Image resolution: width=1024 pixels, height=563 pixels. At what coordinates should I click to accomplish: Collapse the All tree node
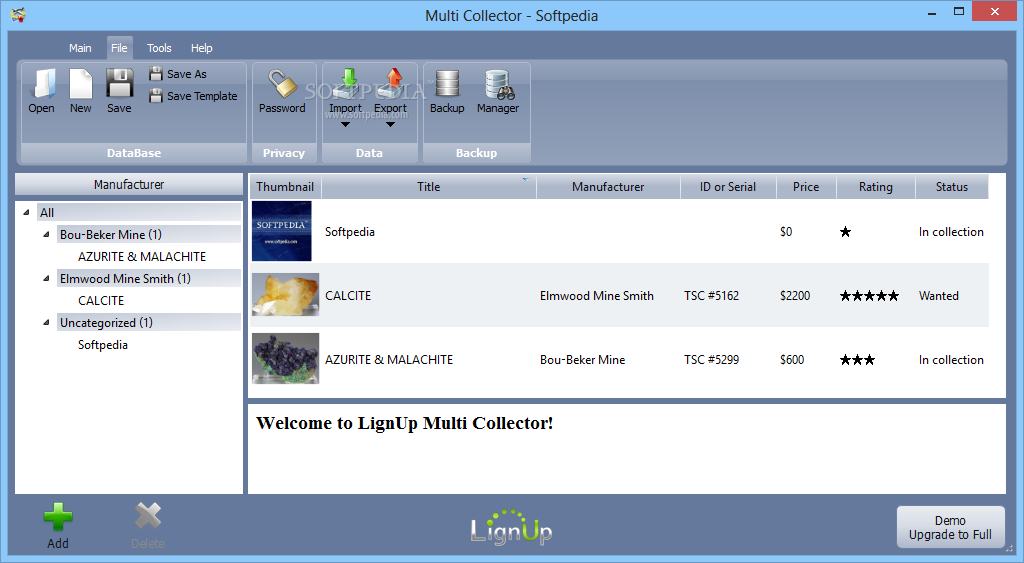pos(27,212)
